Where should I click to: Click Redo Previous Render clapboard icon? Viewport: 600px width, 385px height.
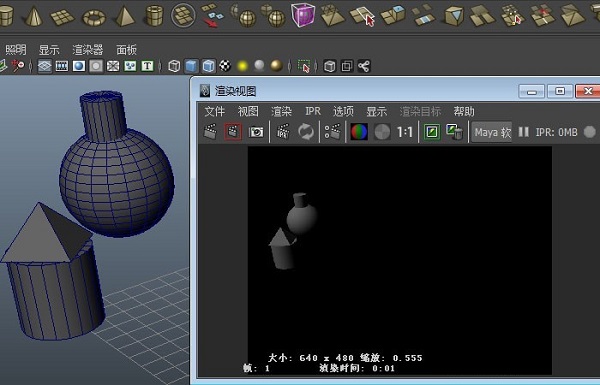coord(210,132)
